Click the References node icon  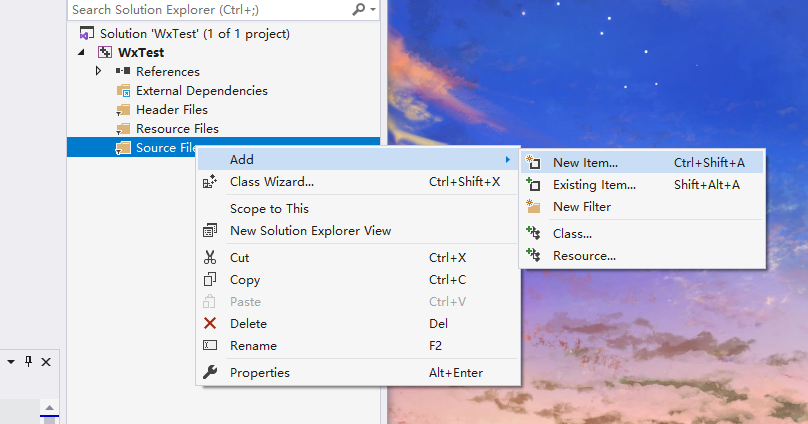(123, 71)
